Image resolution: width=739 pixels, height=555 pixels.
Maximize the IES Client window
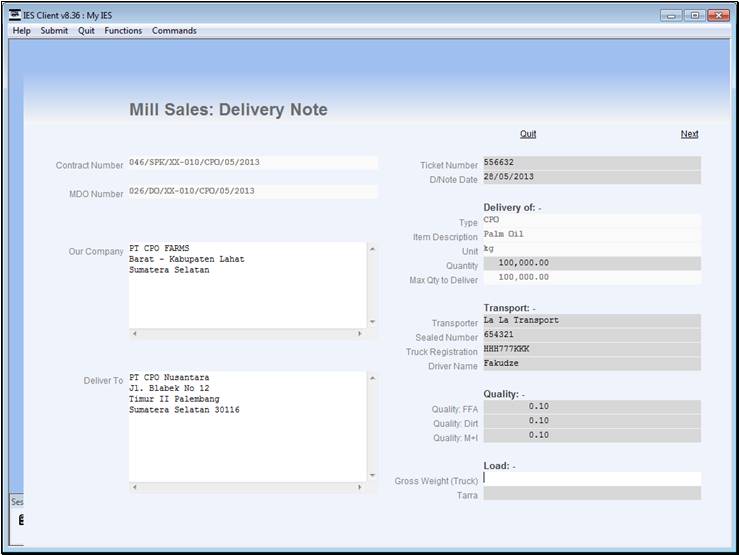click(695, 16)
